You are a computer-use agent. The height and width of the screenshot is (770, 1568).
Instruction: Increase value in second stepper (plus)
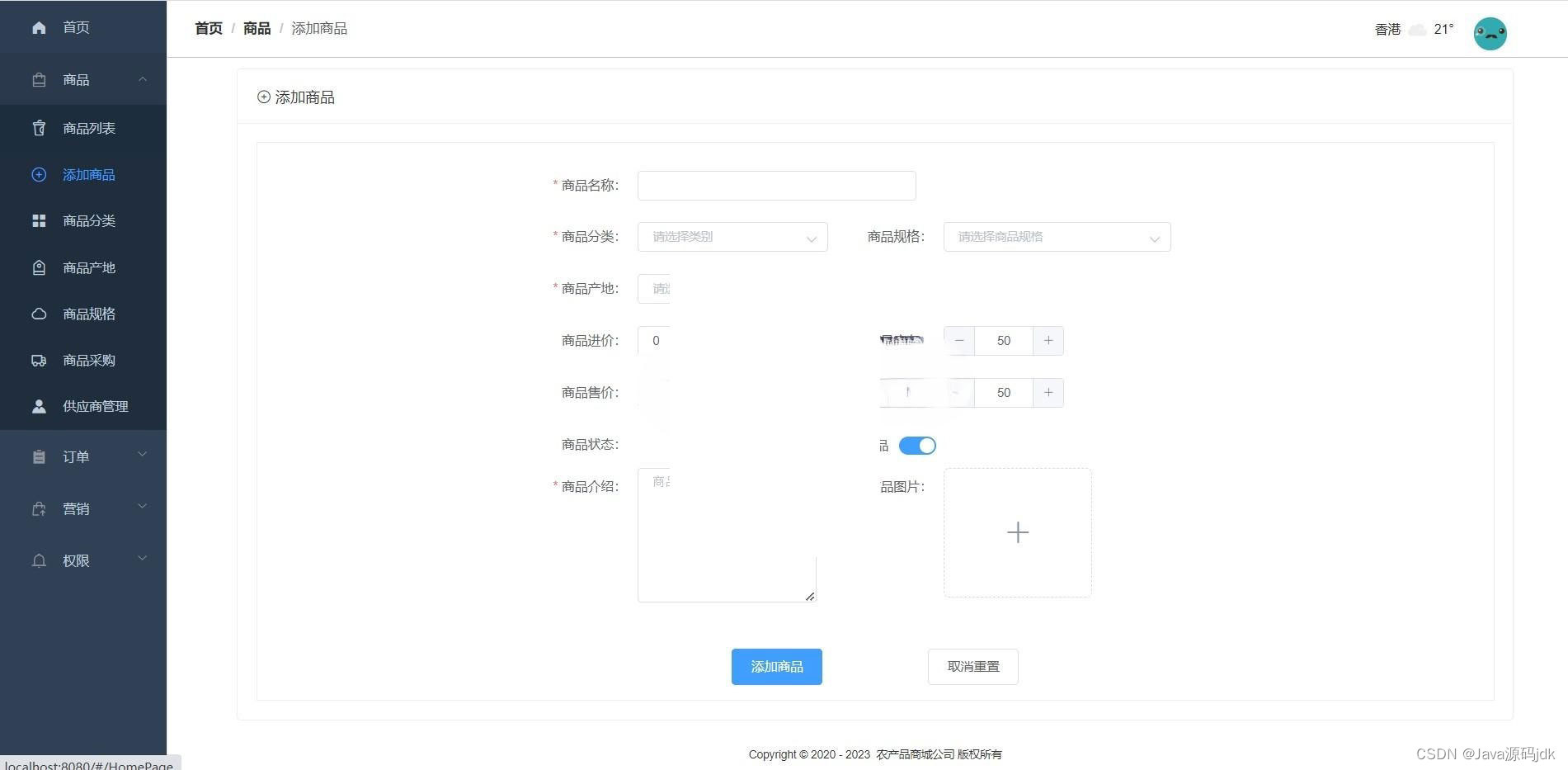point(1048,393)
